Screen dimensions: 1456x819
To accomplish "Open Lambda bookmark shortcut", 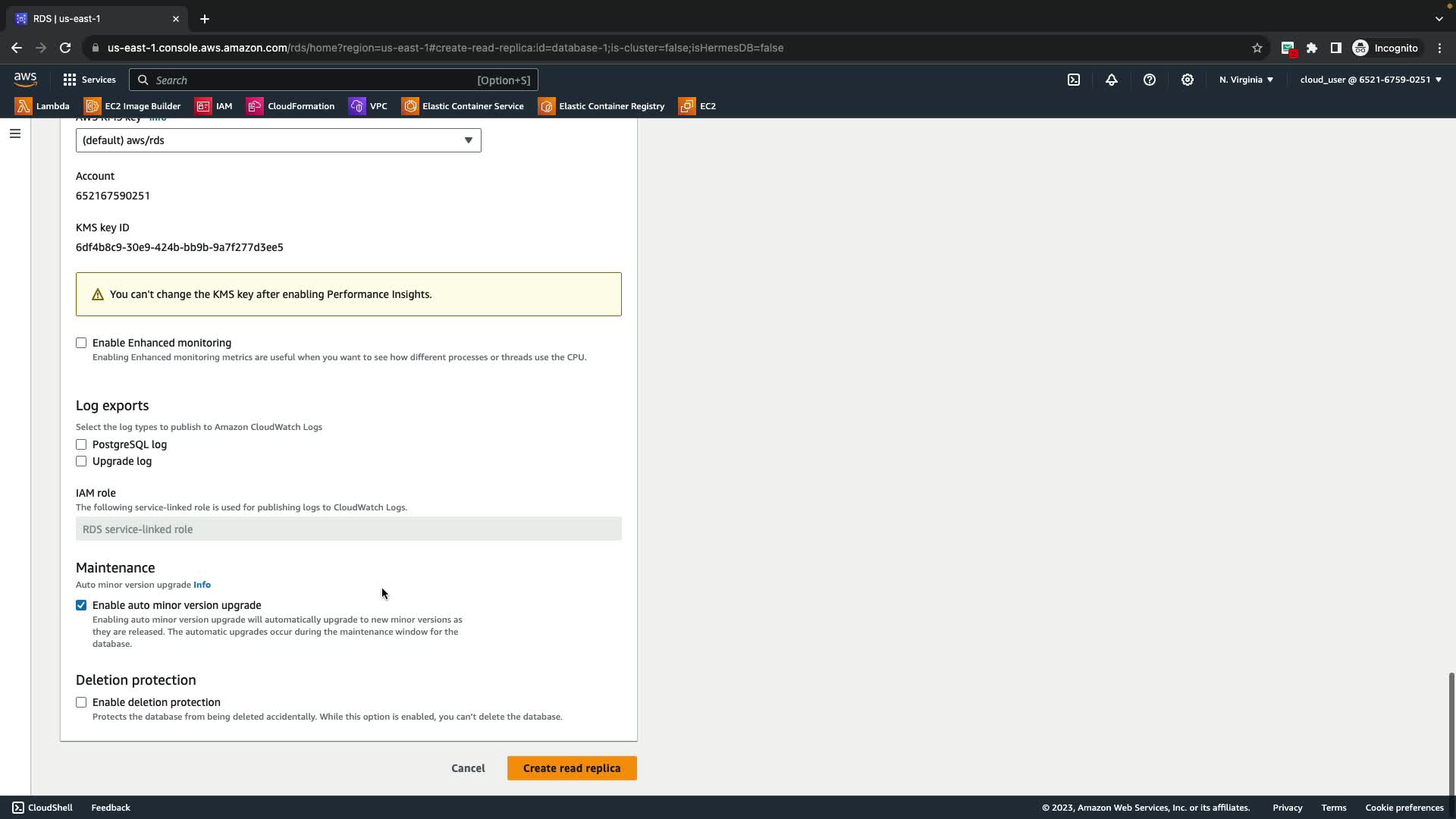I will [x=42, y=106].
